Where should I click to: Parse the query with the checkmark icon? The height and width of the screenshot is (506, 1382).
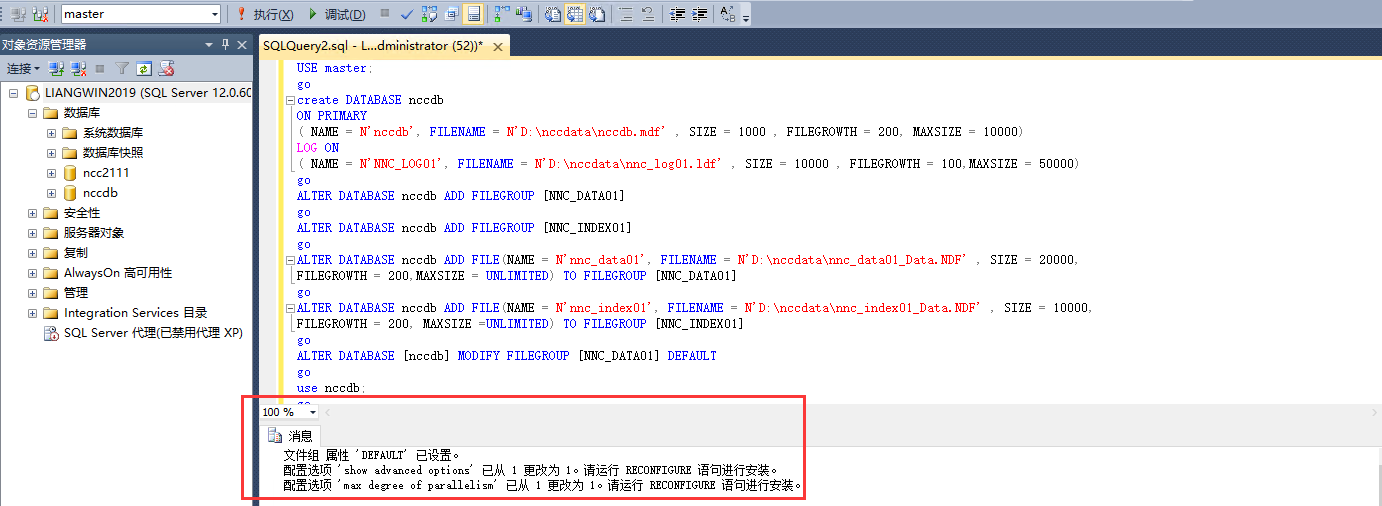407,14
